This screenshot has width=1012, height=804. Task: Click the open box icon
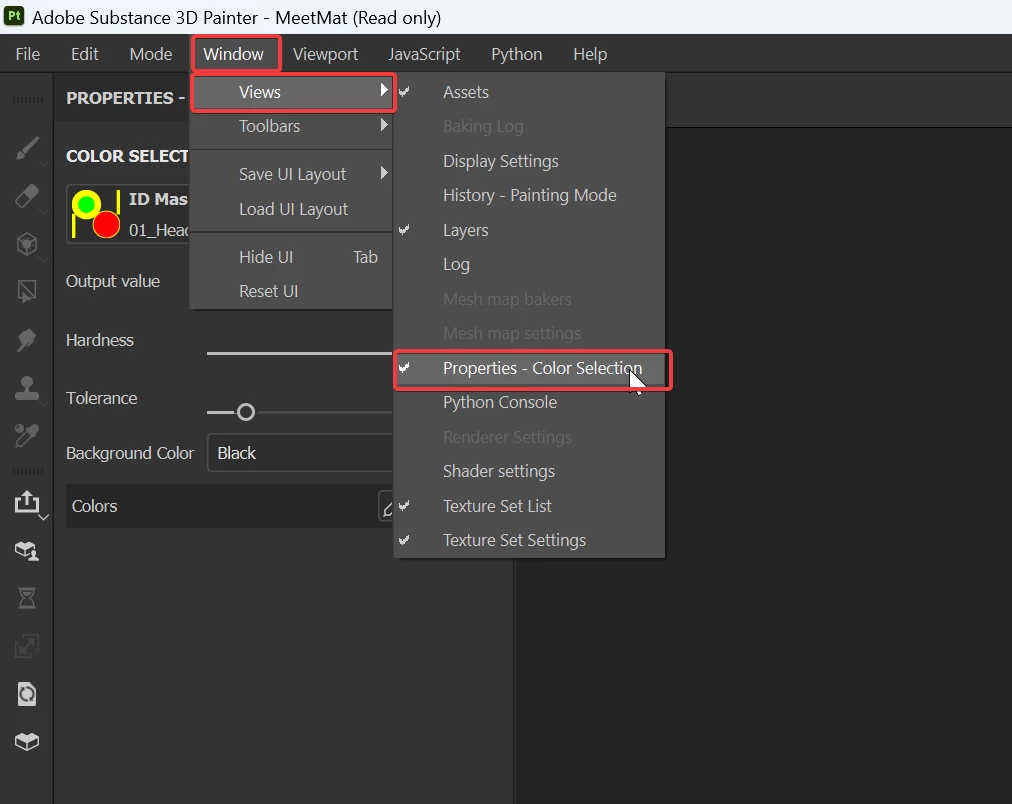[x=26, y=741]
